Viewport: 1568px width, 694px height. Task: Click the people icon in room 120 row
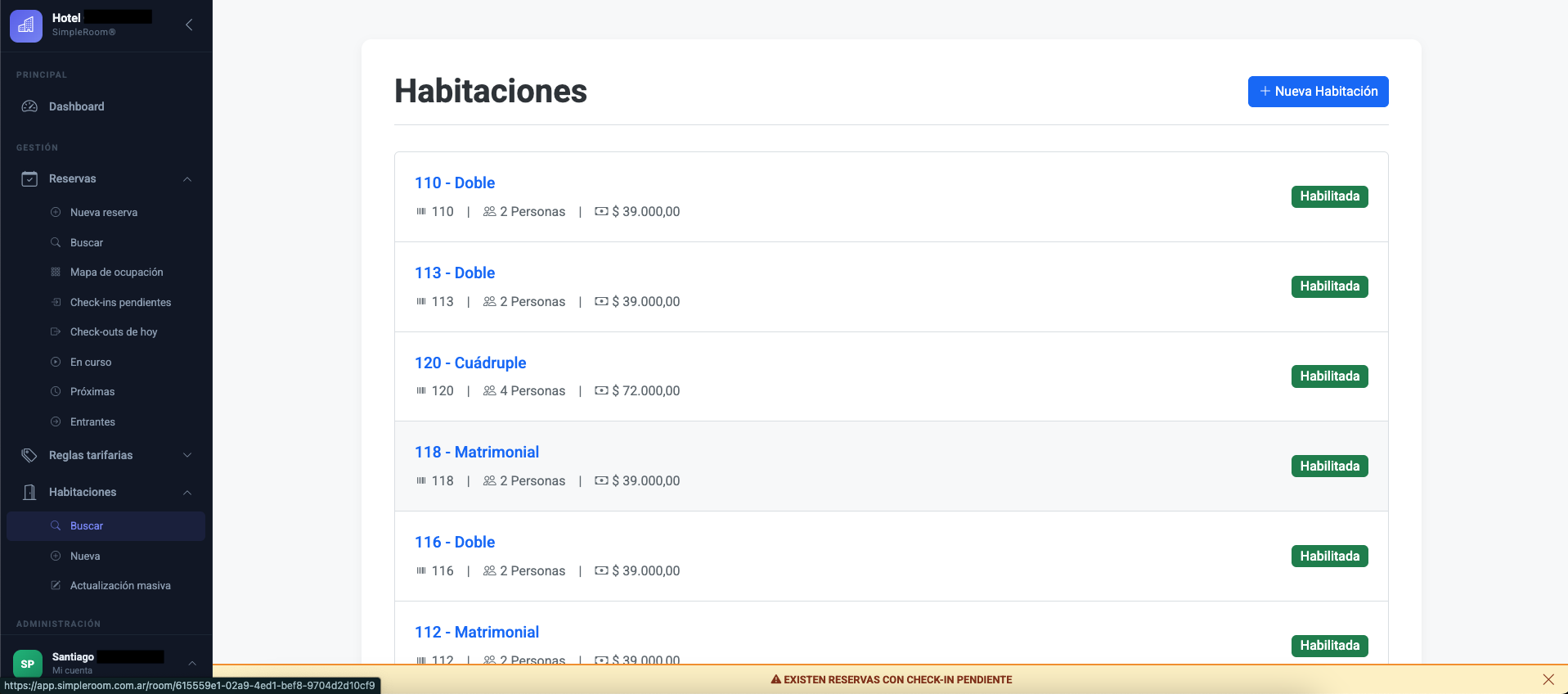tap(490, 390)
